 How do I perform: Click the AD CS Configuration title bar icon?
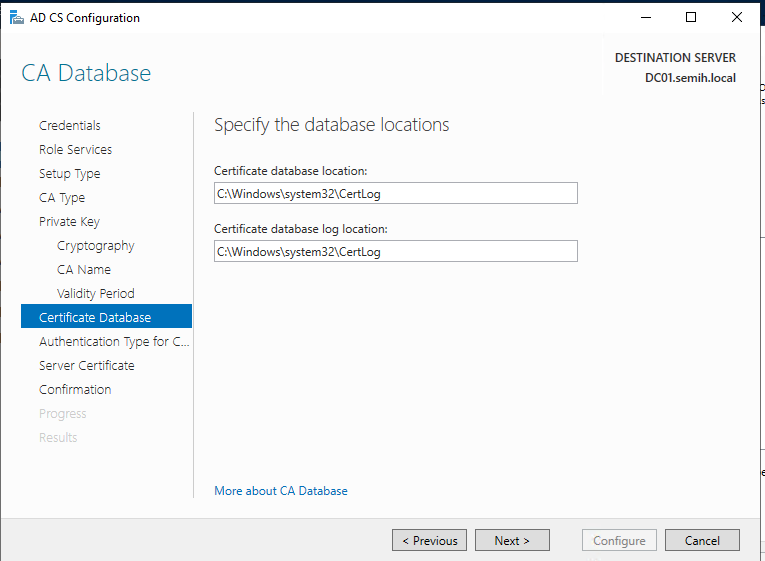coord(16,17)
